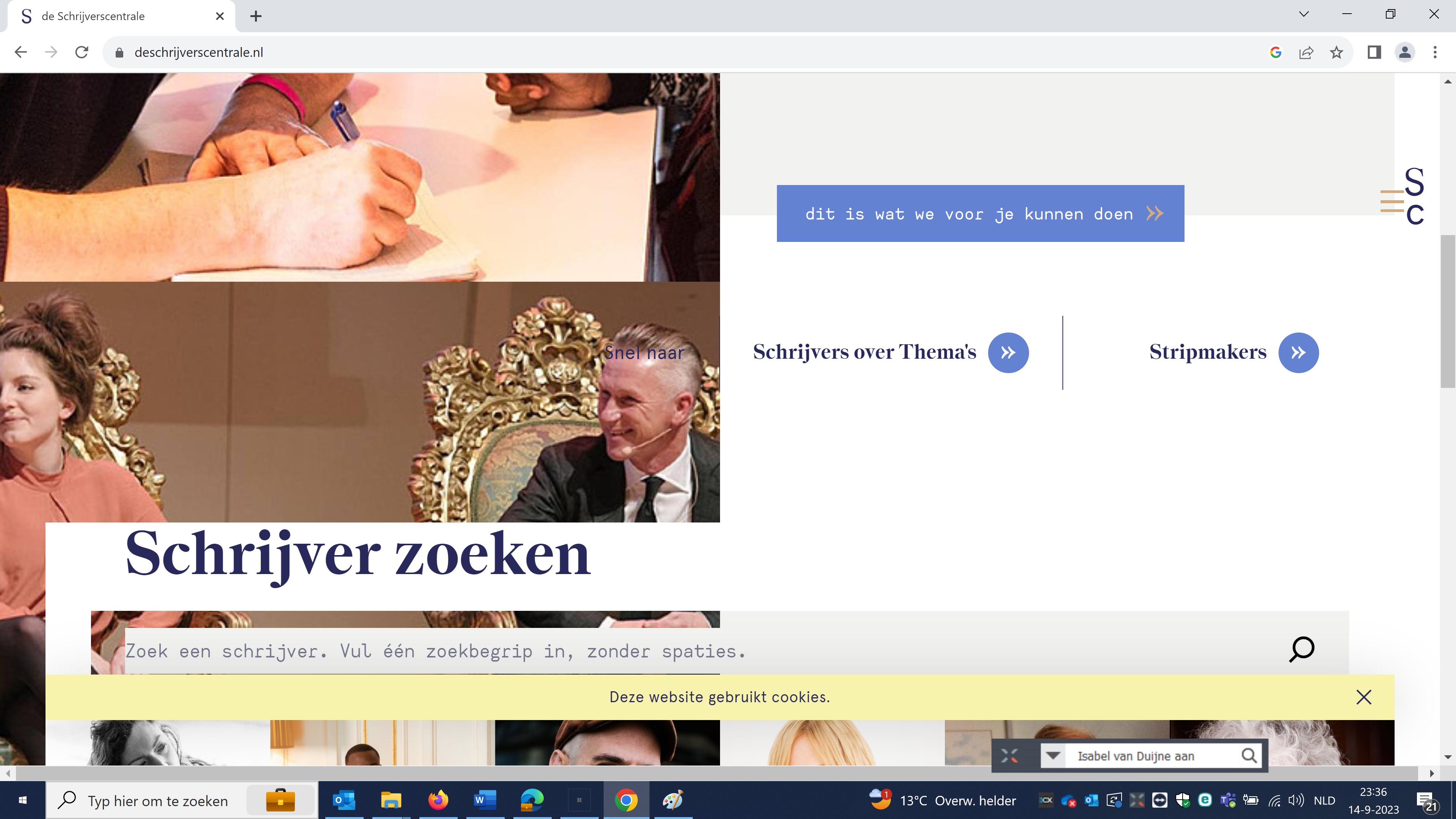Click the vertical scrollbar thumb

coord(1448,311)
